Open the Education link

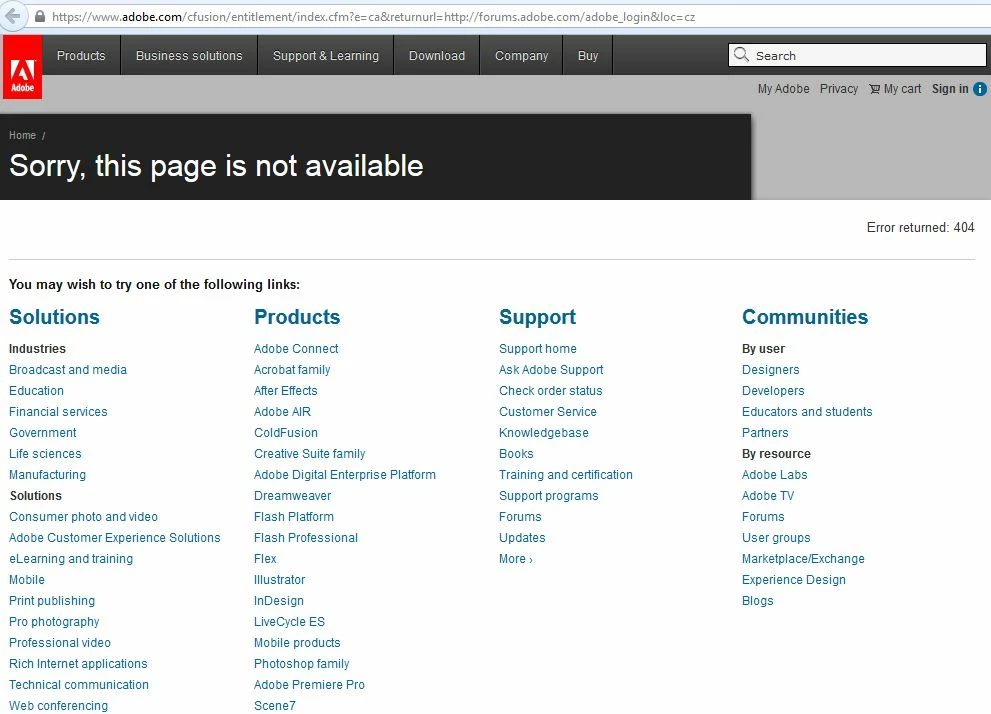(x=36, y=390)
